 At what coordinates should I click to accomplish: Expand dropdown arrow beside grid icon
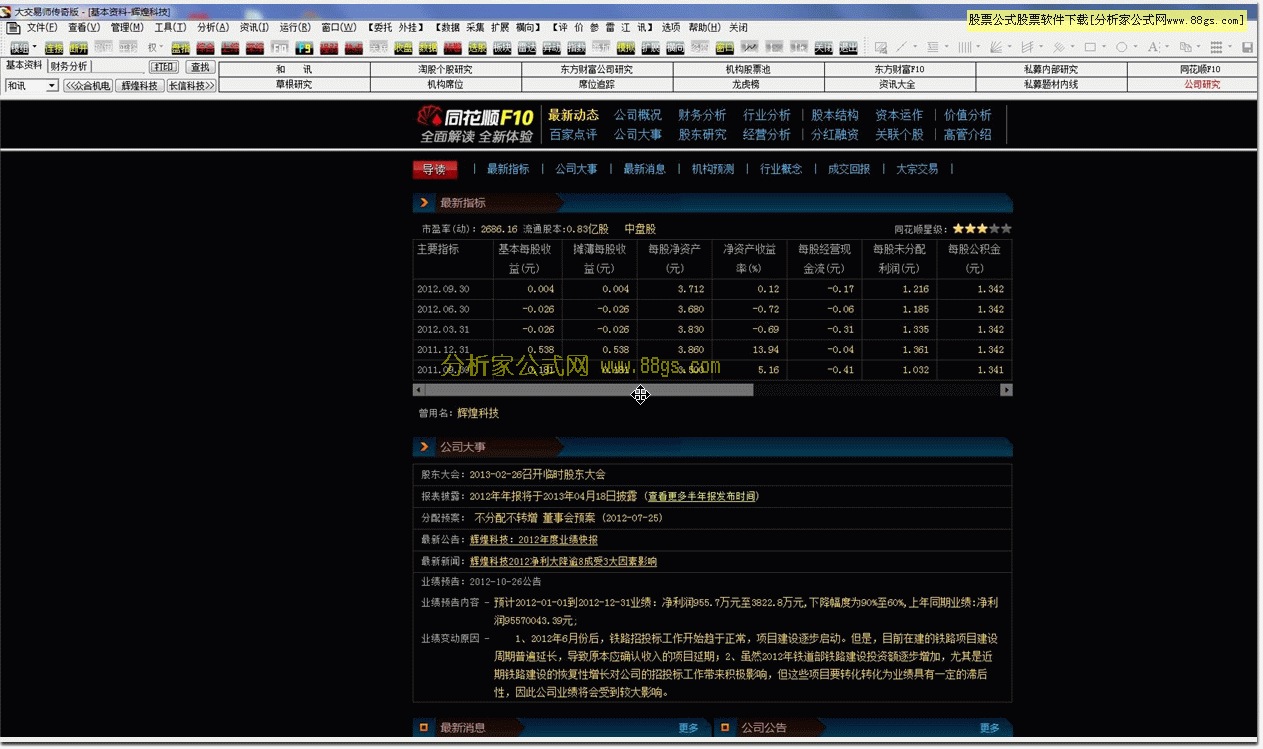tap(1230, 47)
